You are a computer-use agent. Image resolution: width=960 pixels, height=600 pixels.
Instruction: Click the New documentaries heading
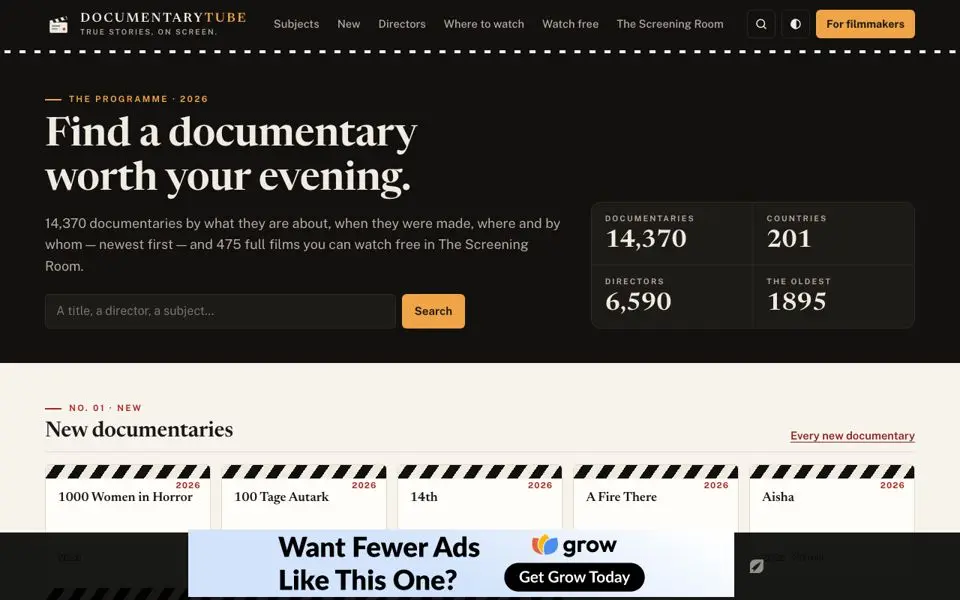139,430
